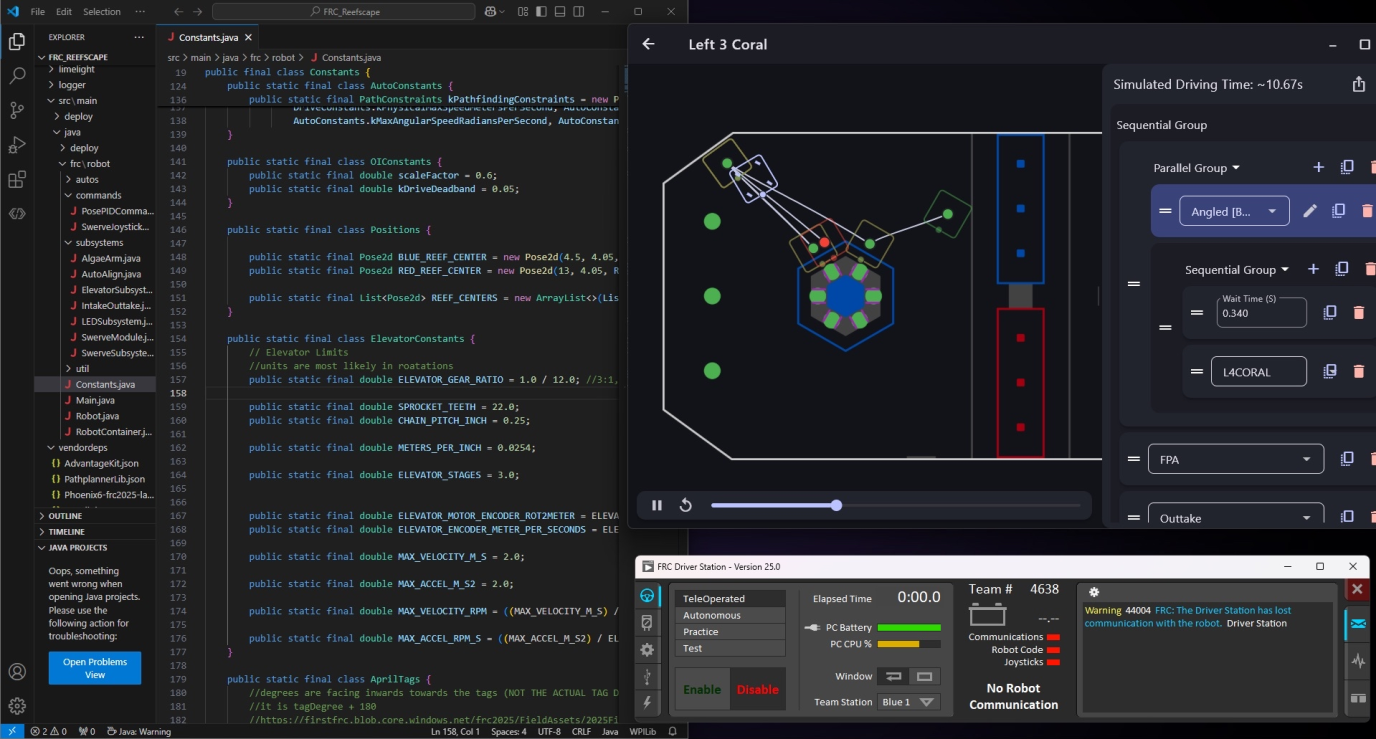Click the export icon beside Simulated Driving Time
The height and width of the screenshot is (739, 1376).
pyautogui.click(x=1358, y=85)
